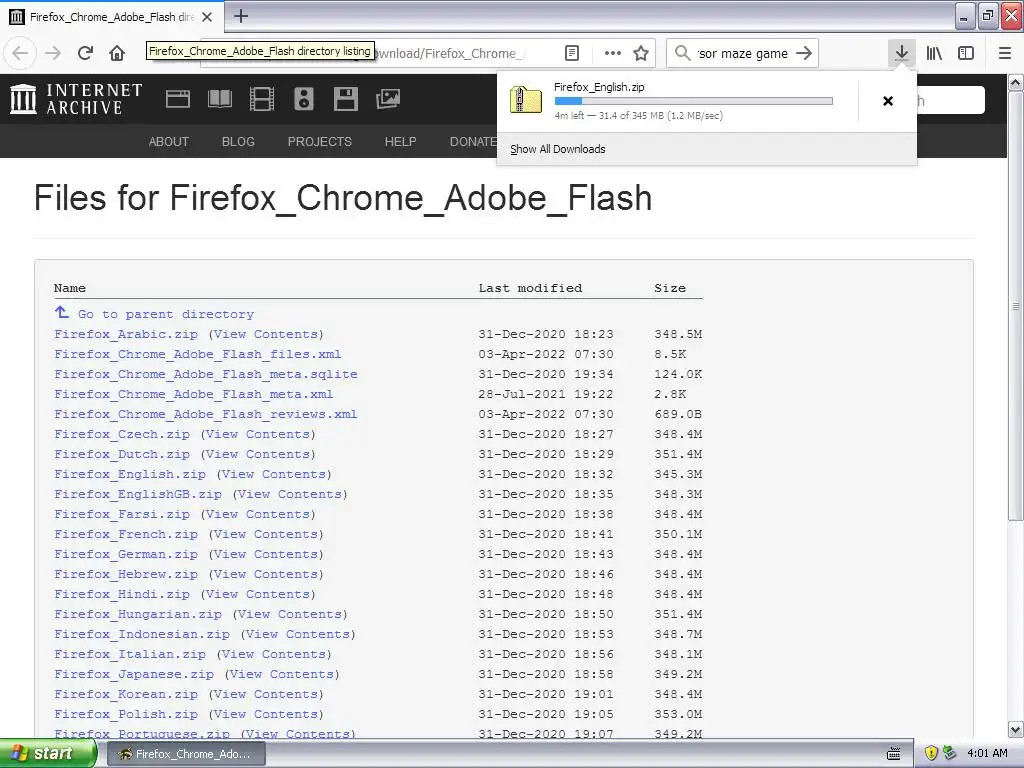The image size is (1024, 768).
Task: Open the Images icon
Action: [x=388, y=99]
